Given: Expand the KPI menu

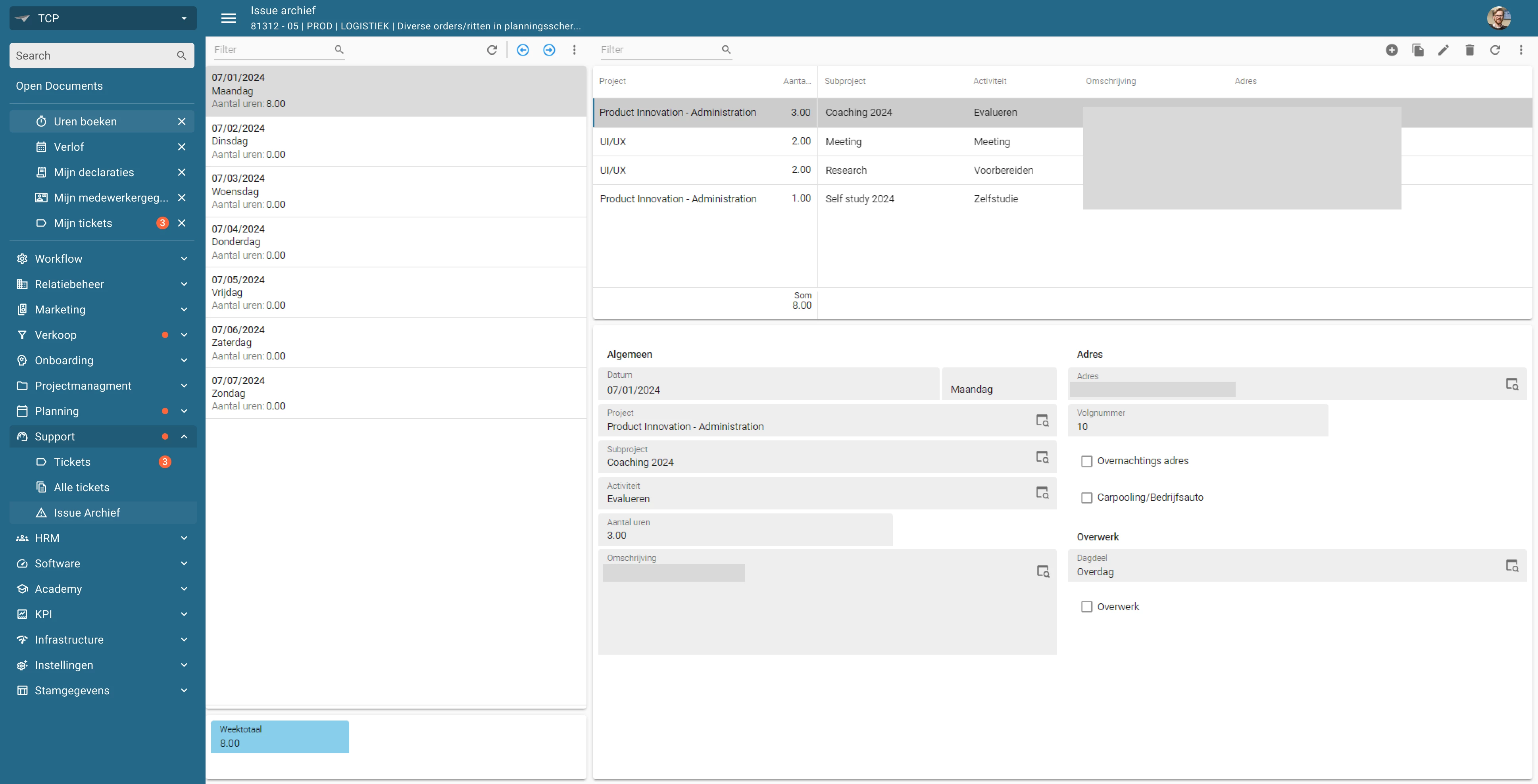Looking at the screenshot, I should [x=103, y=614].
